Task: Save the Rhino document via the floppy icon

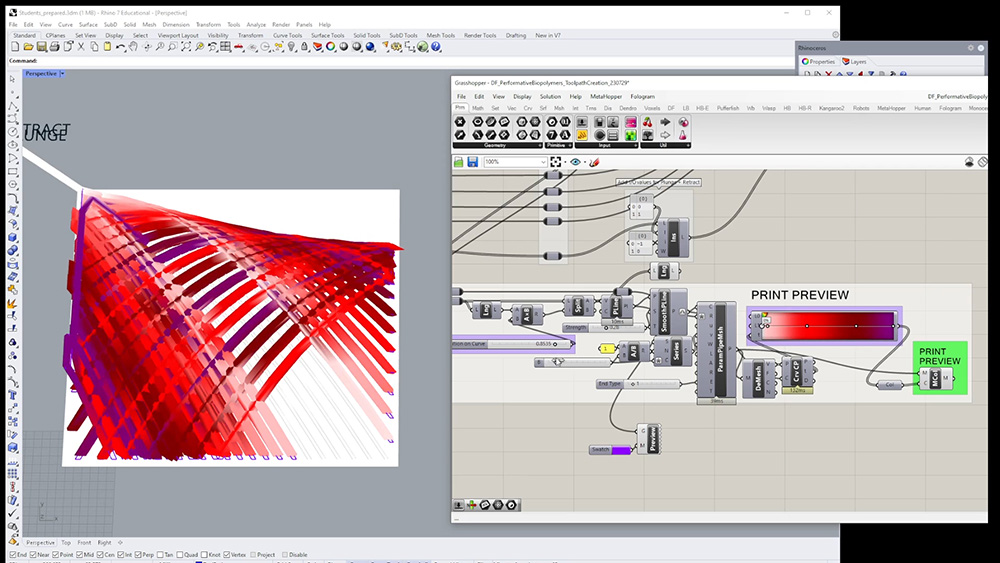Action: (x=41, y=47)
